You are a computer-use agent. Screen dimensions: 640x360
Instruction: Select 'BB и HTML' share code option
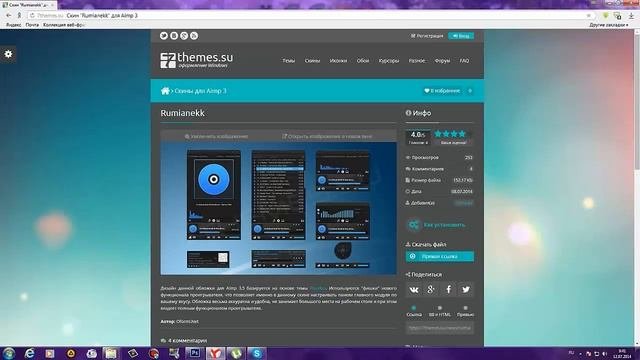point(440,311)
